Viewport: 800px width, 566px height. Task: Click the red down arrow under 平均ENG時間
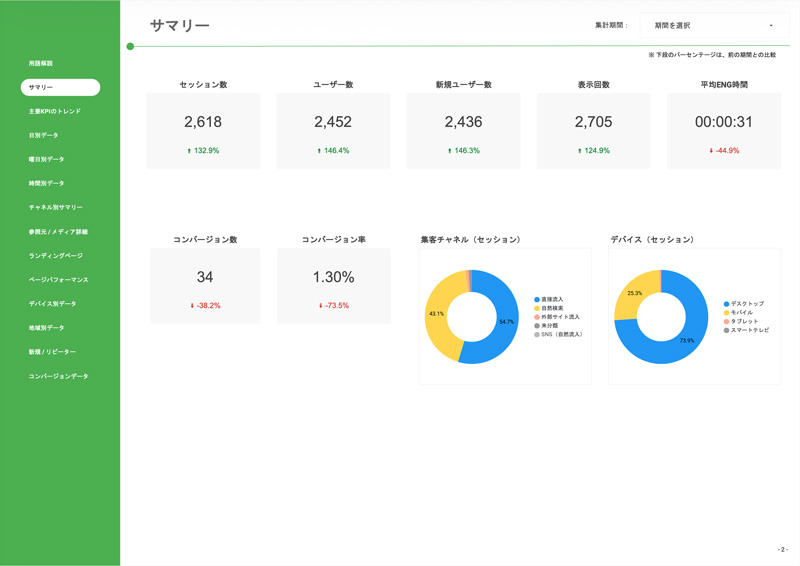point(711,151)
